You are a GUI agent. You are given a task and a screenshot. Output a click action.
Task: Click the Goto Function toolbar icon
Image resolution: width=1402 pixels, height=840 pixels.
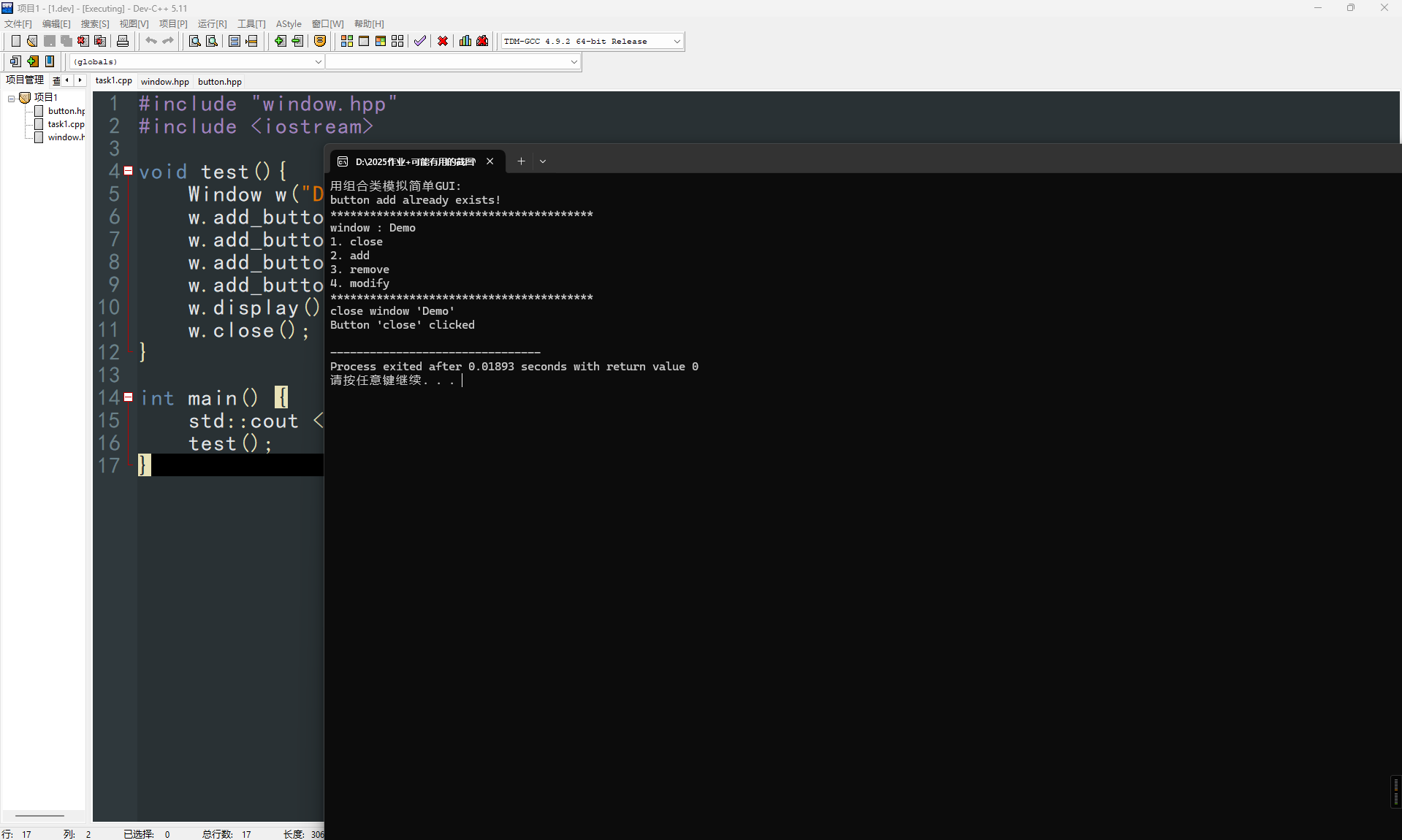point(235,41)
